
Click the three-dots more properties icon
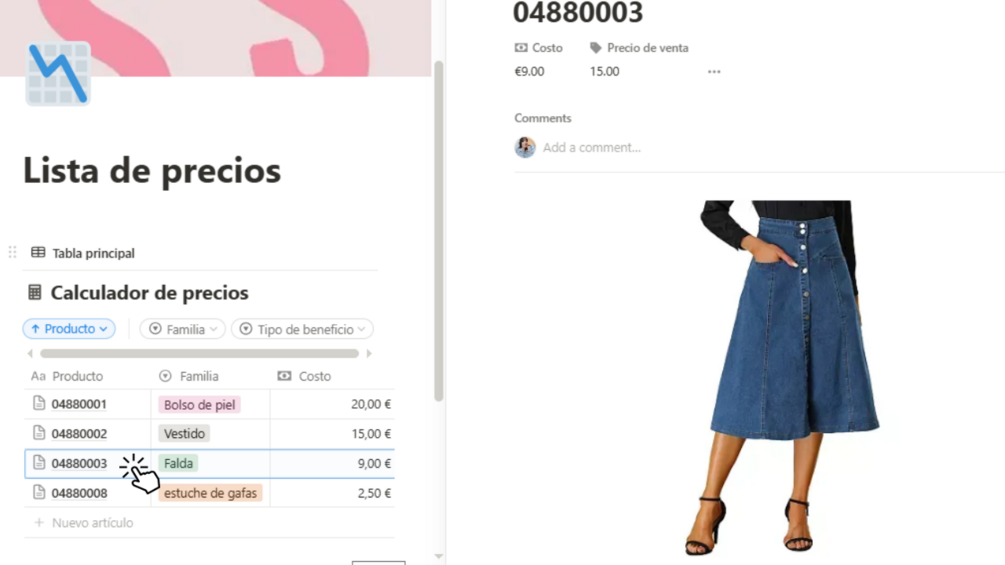pyautogui.click(x=714, y=72)
